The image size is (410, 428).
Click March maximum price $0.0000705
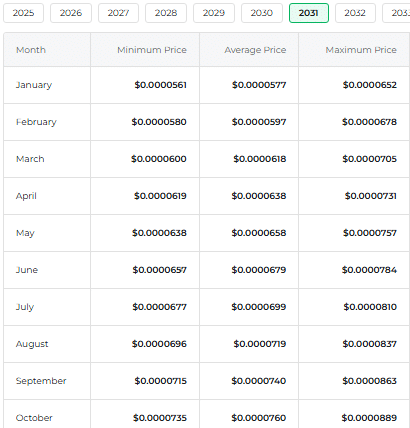click(x=370, y=159)
